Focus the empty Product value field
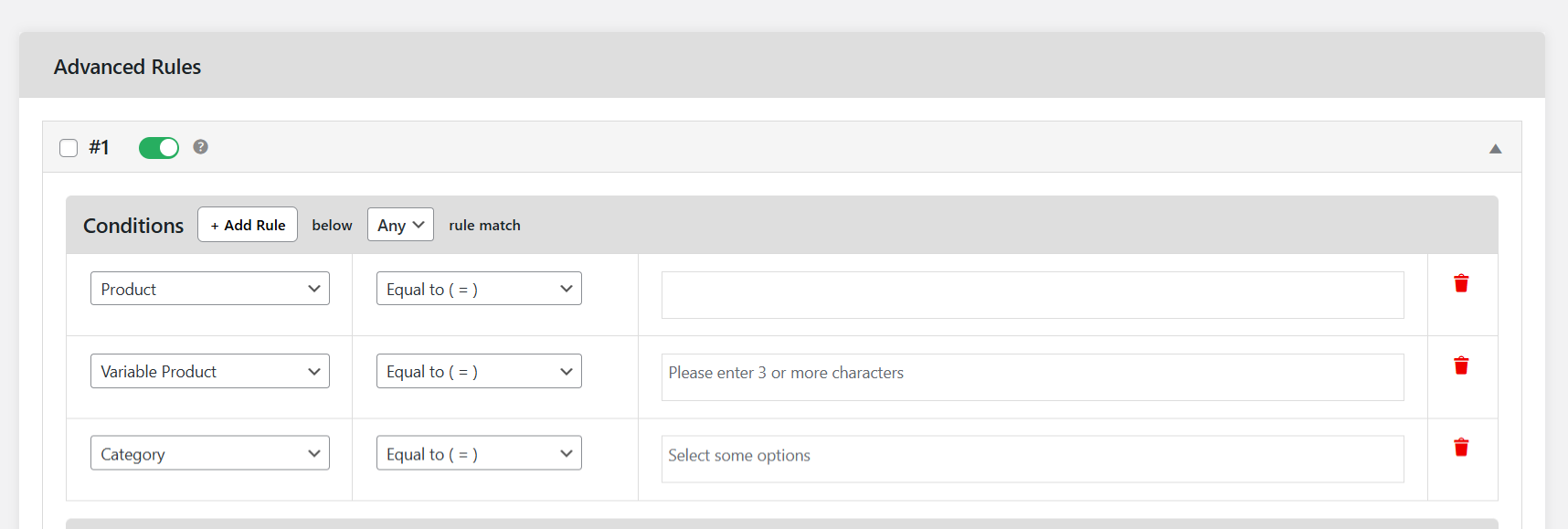Image resolution: width=1568 pixels, height=529 pixels. 1033,295
